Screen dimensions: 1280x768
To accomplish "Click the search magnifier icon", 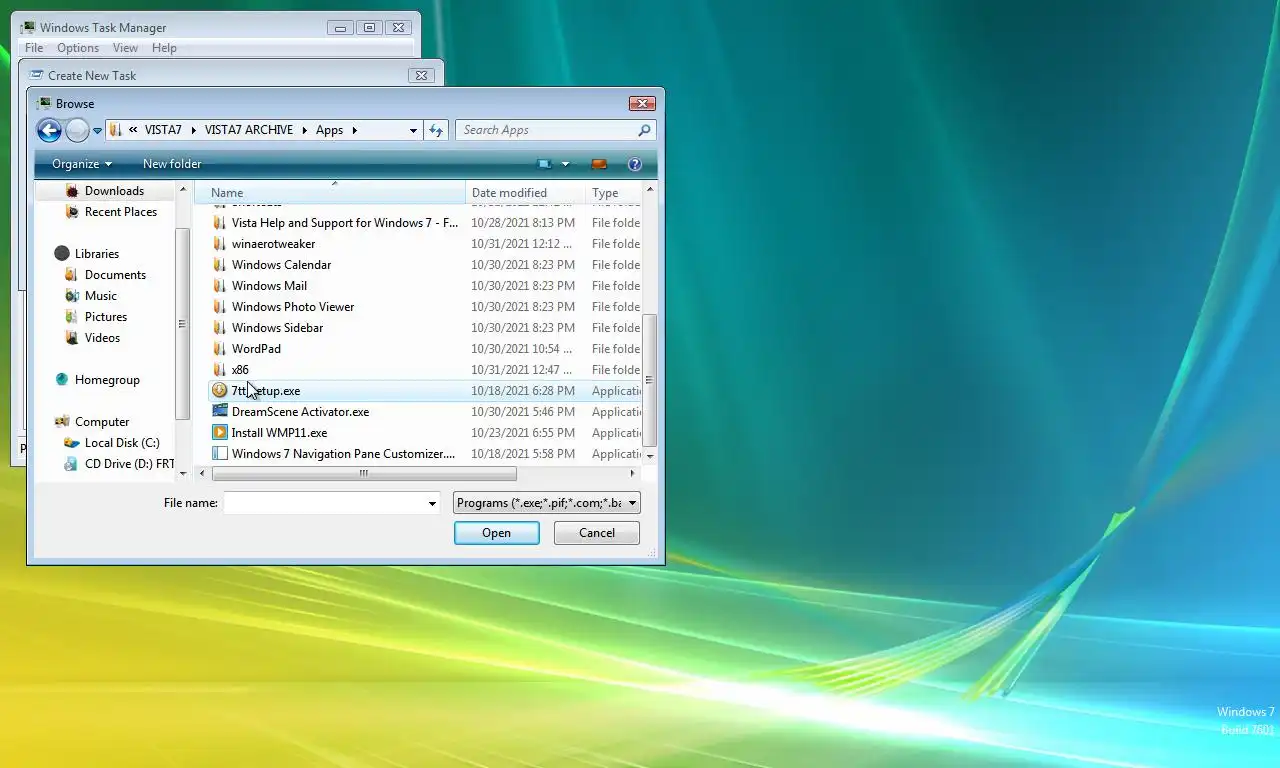I will point(644,130).
